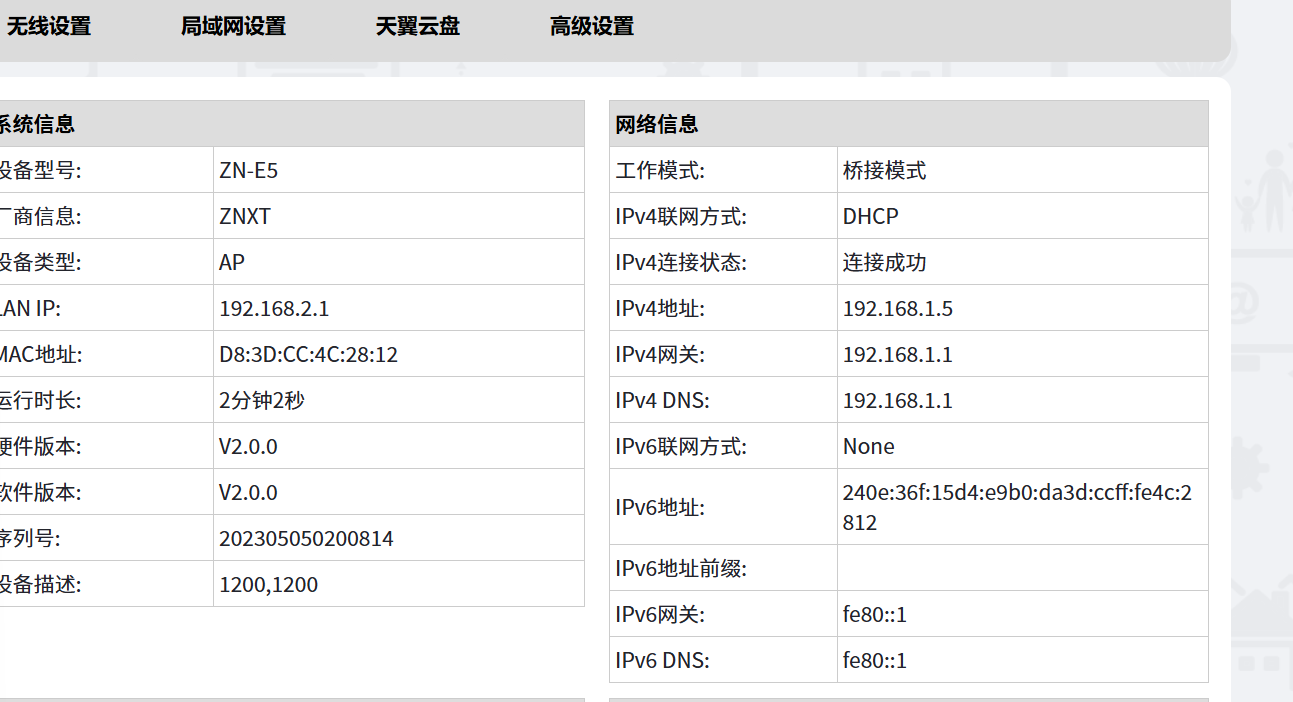
Task: Click the DHCP connection type value
Action: pos(870,217)
